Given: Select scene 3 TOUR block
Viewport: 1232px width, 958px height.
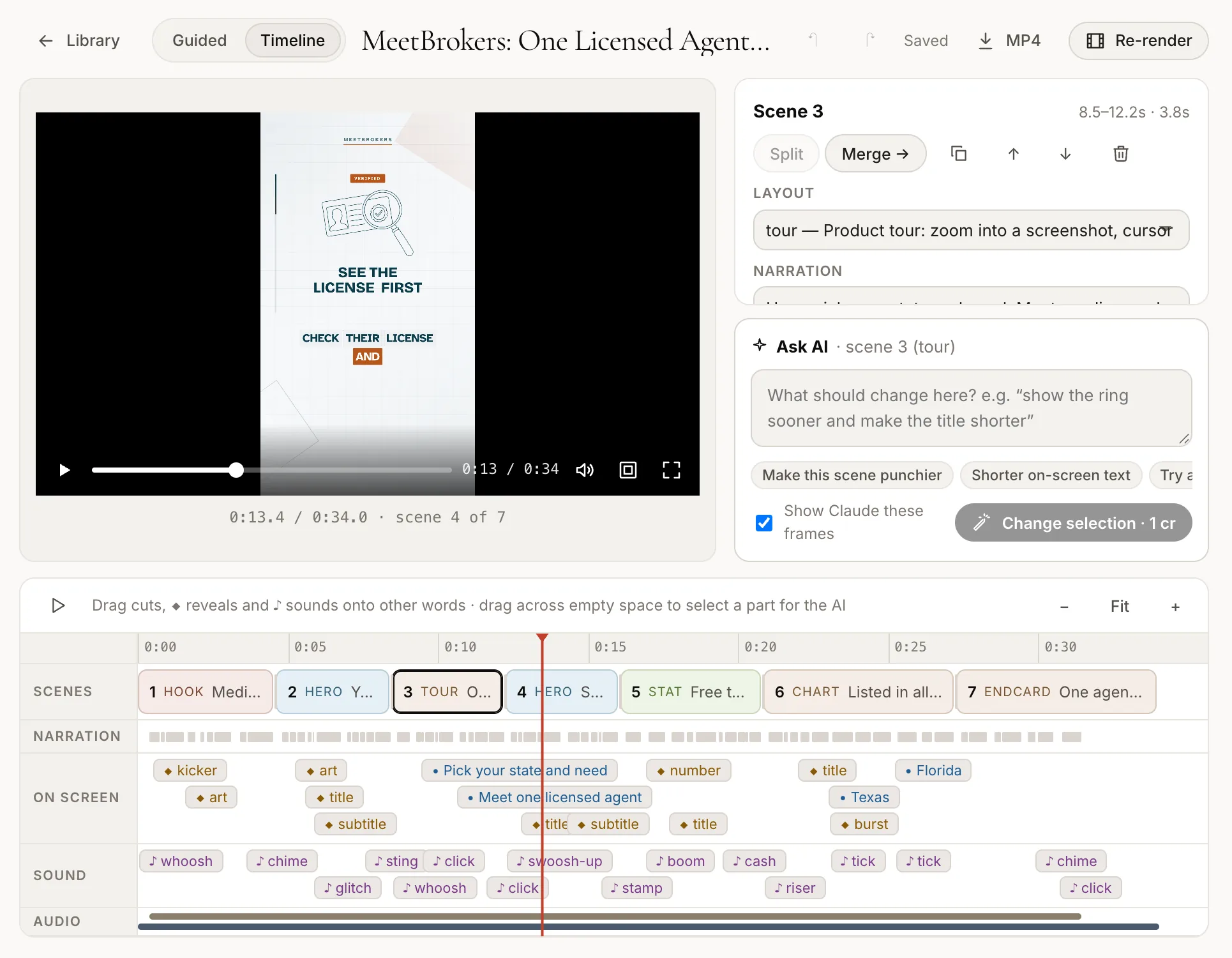Looking at the screenshot, I should coord(447,692).
